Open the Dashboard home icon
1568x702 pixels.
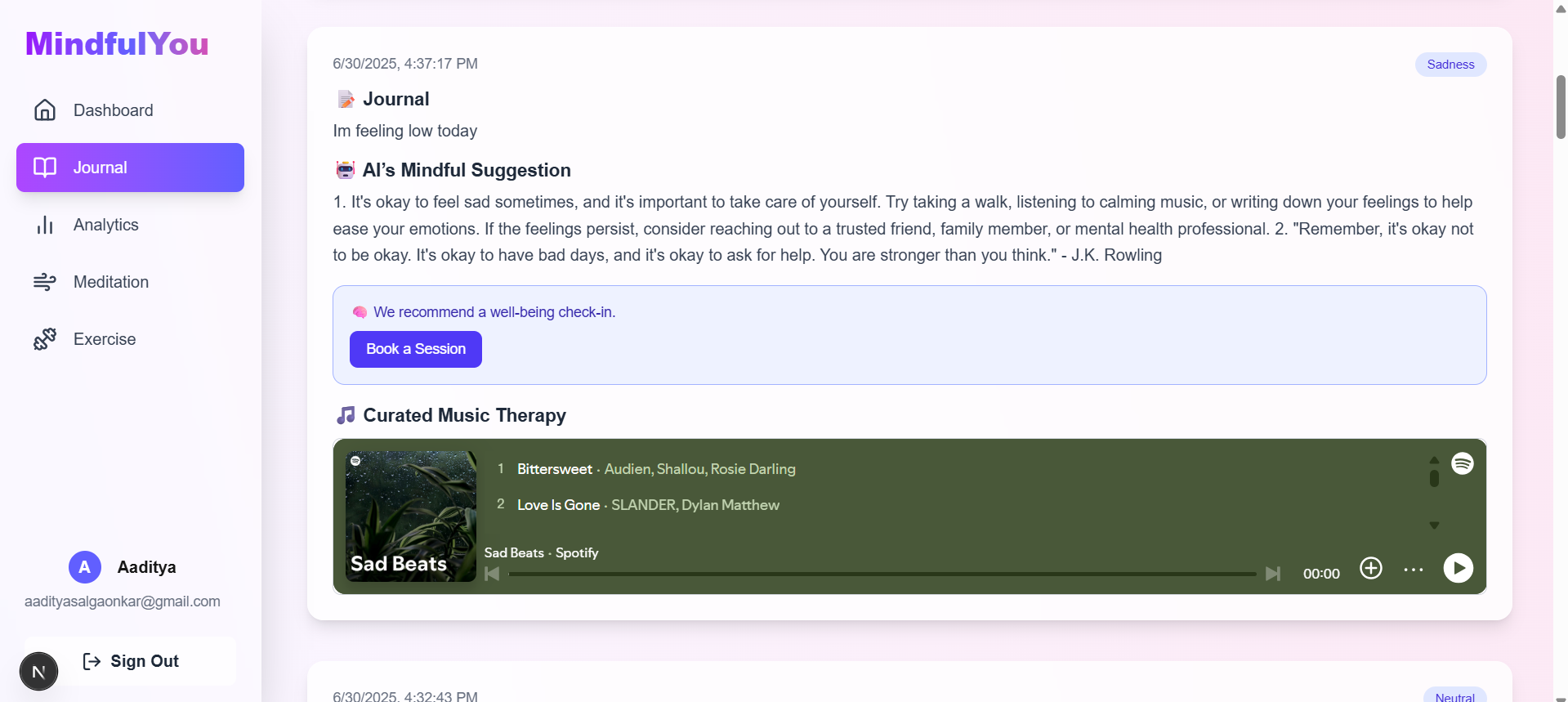point(45,110)
